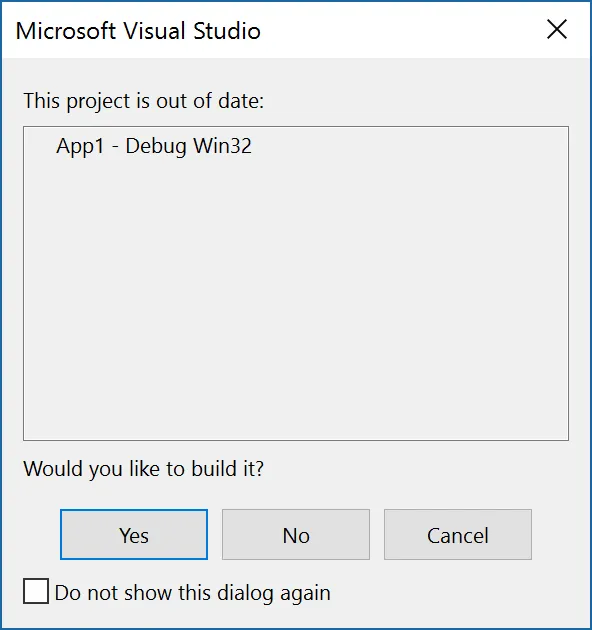Click the word Studio in the title

(227, 31)
